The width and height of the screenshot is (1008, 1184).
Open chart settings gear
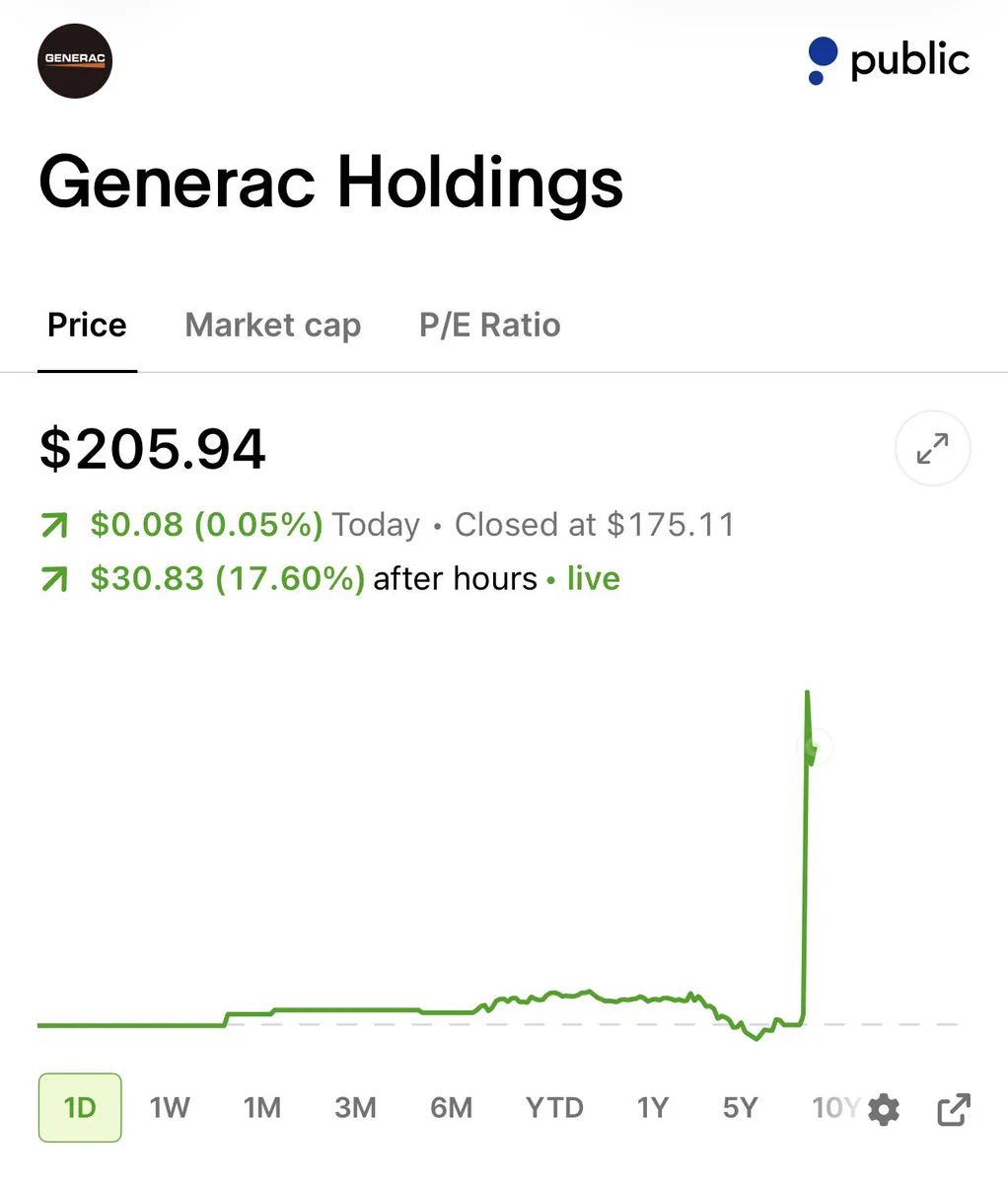pos(884,1110)
